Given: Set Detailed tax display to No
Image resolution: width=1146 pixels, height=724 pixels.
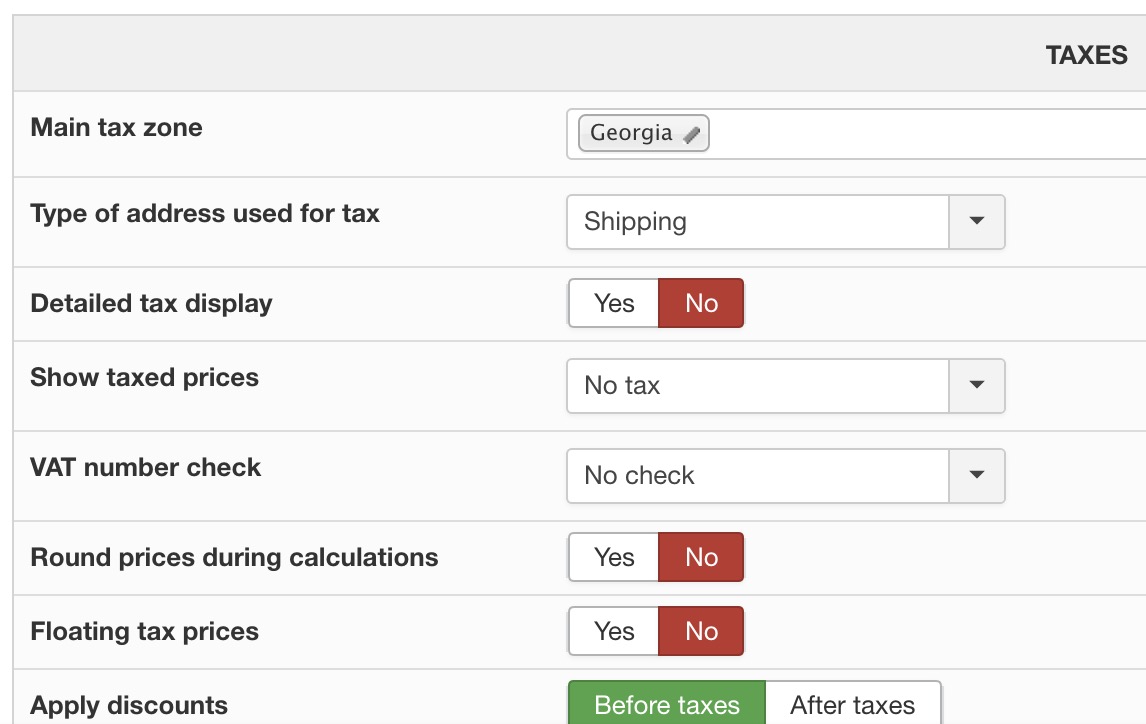Looking at the screenshot, I should click(x=701, y=303).
